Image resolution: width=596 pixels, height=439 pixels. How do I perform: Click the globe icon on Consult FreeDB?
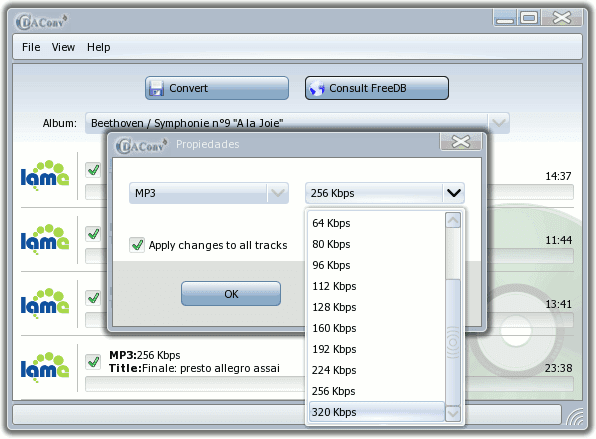(316, 88)
